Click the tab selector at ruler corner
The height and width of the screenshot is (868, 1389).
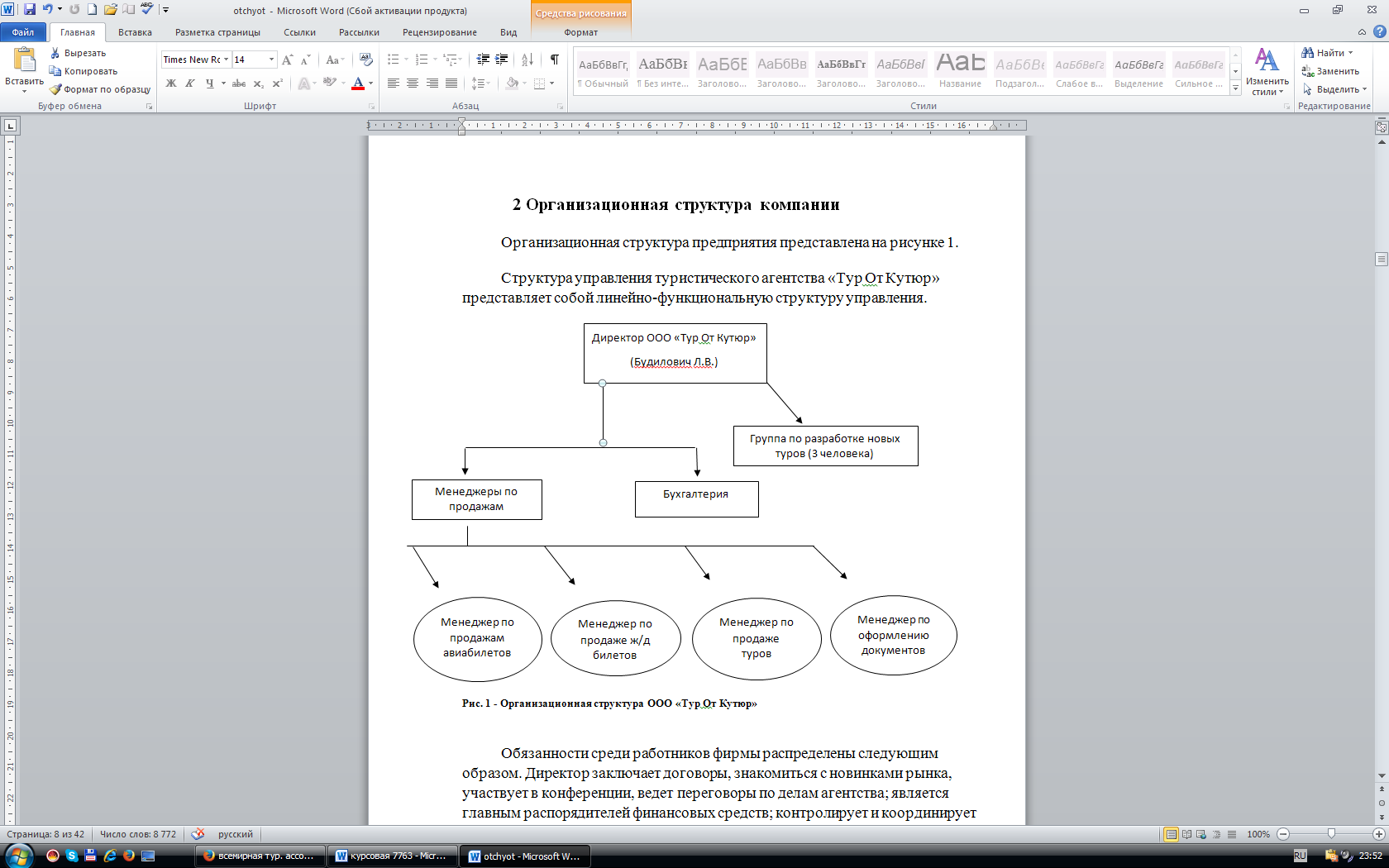click(10, 126)
